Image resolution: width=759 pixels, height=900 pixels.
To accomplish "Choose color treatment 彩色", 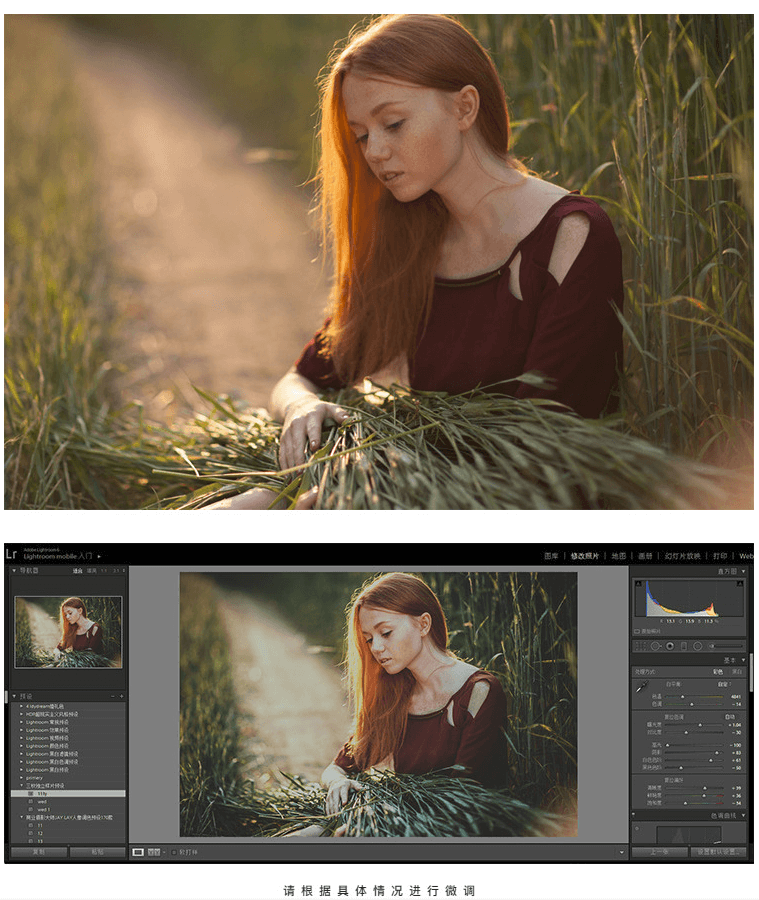I will click(x=718, y=672).
